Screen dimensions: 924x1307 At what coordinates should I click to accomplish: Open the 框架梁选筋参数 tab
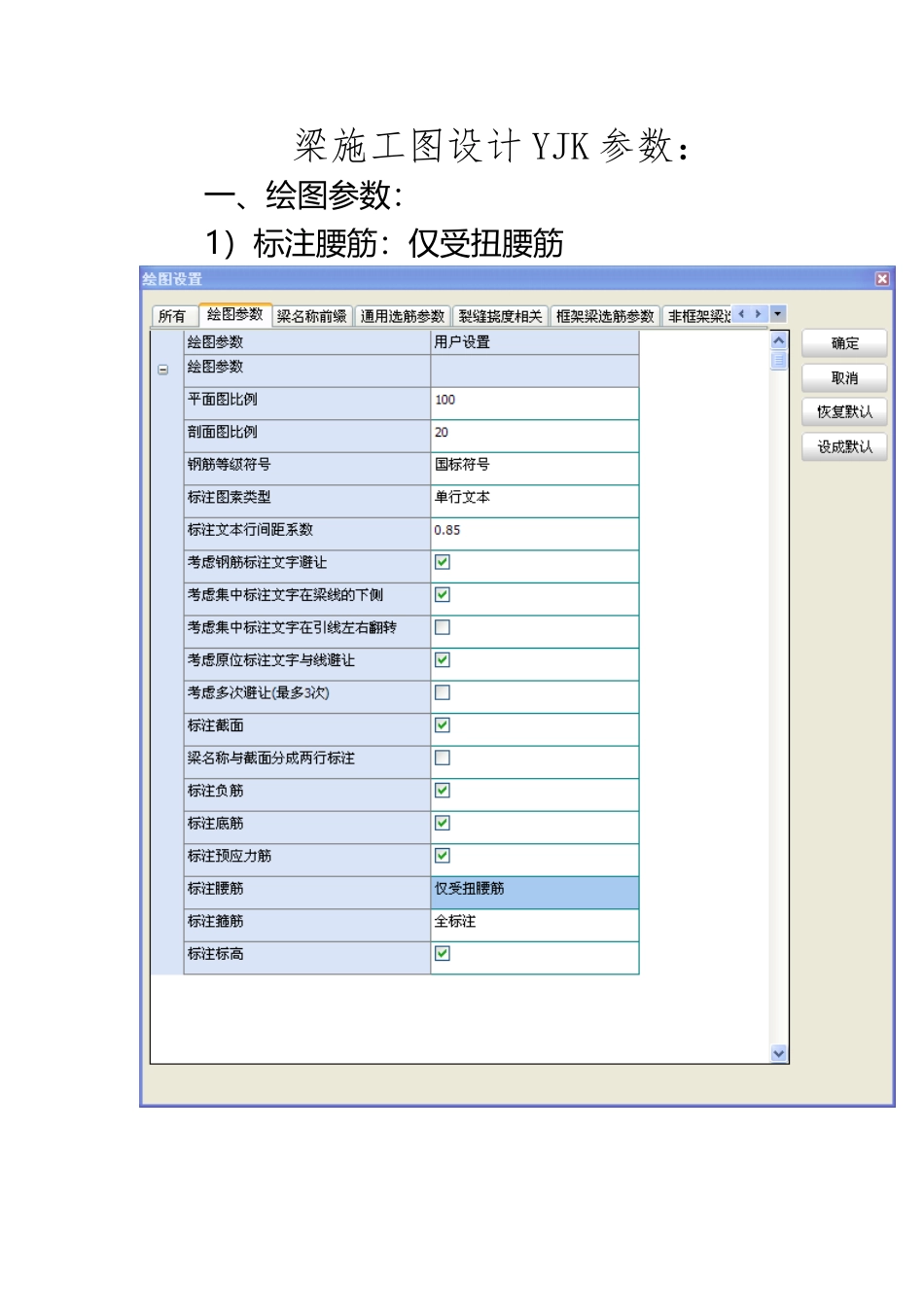[605, 316]
